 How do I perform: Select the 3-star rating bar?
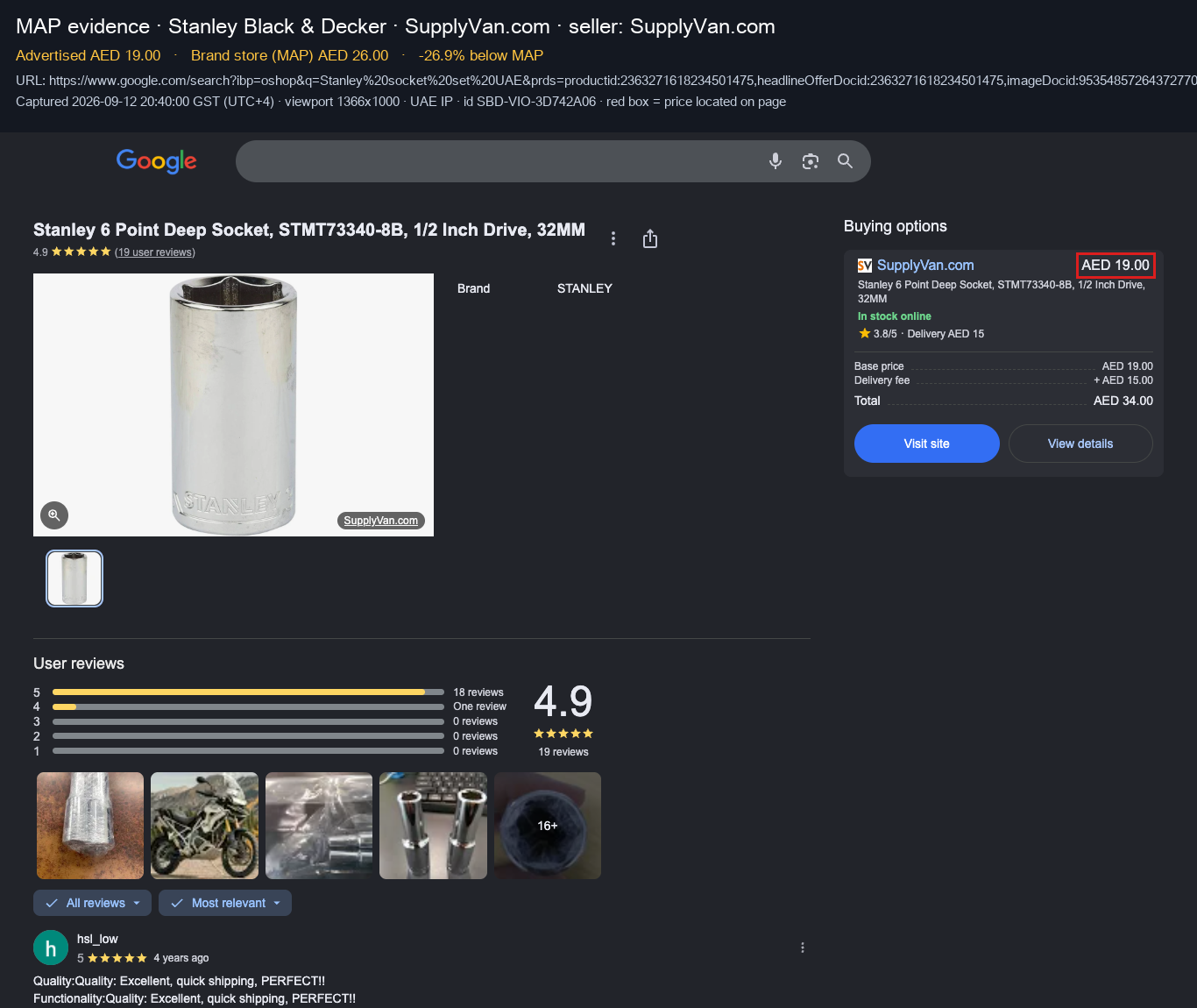248,721
